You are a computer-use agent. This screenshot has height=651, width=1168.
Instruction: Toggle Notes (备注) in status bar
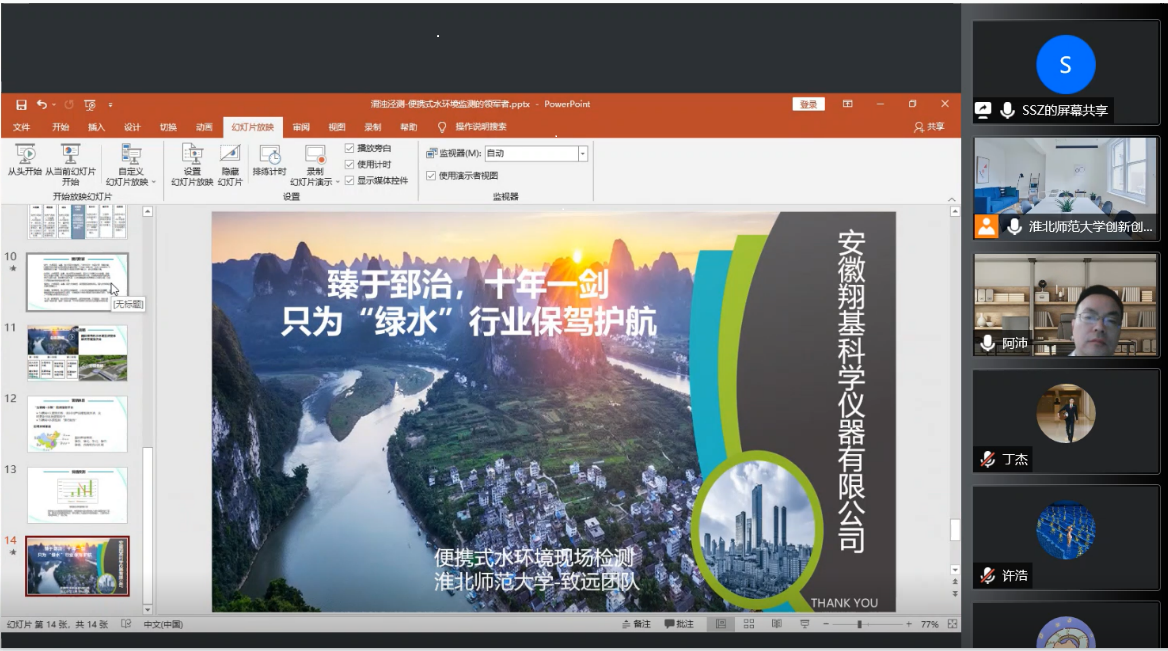[636, 624]
